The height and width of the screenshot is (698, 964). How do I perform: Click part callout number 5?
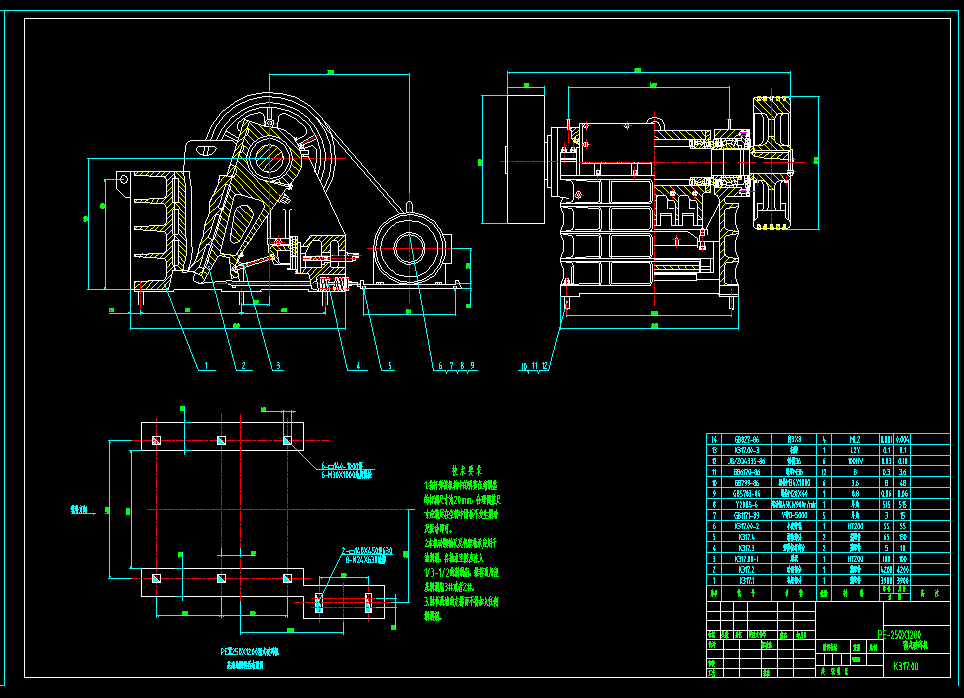389,366
